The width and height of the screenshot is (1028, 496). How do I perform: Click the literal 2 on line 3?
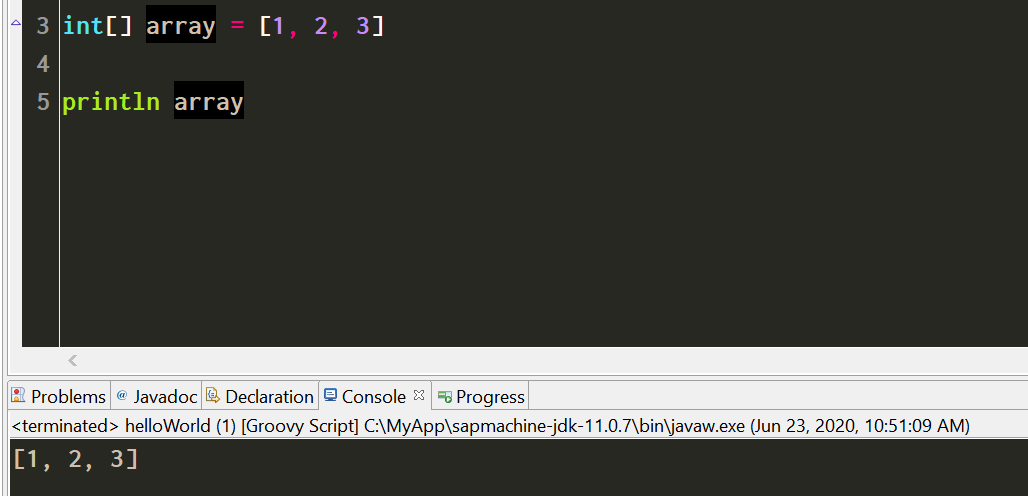(321, 26)
